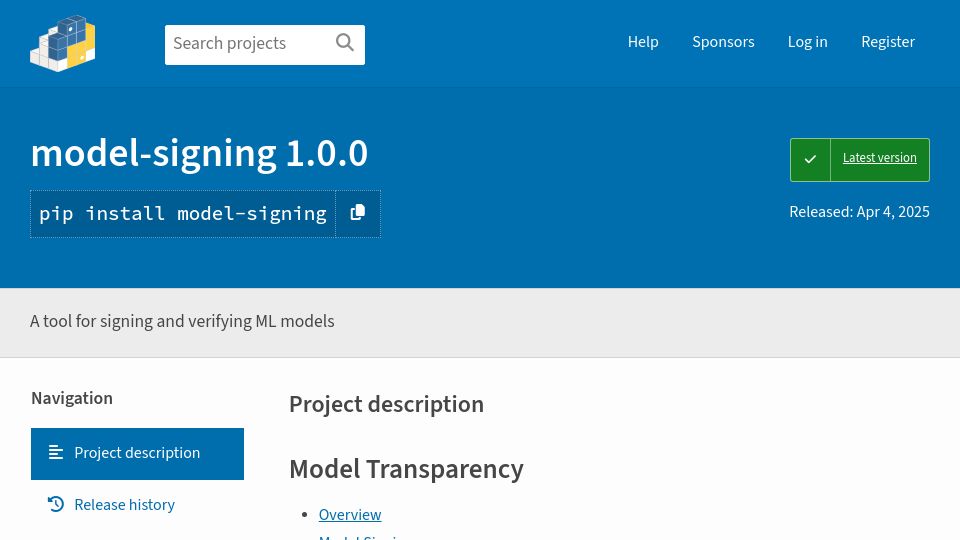Click the model-signing 1.0.0 heading
The height and width of the screenshot is (540, 960).
pos(199,153)
